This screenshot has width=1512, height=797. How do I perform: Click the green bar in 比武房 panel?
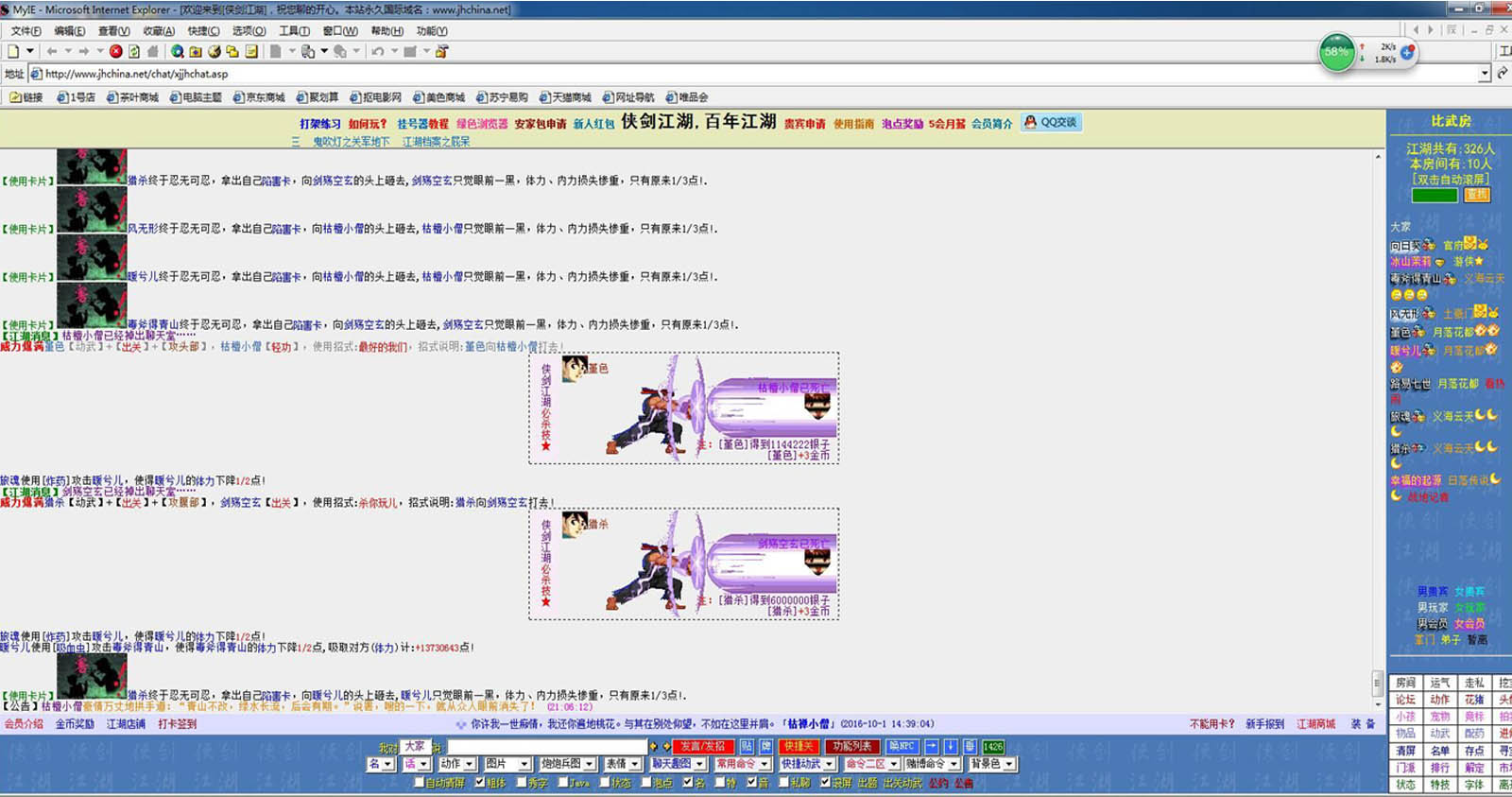pos(1435,196)
